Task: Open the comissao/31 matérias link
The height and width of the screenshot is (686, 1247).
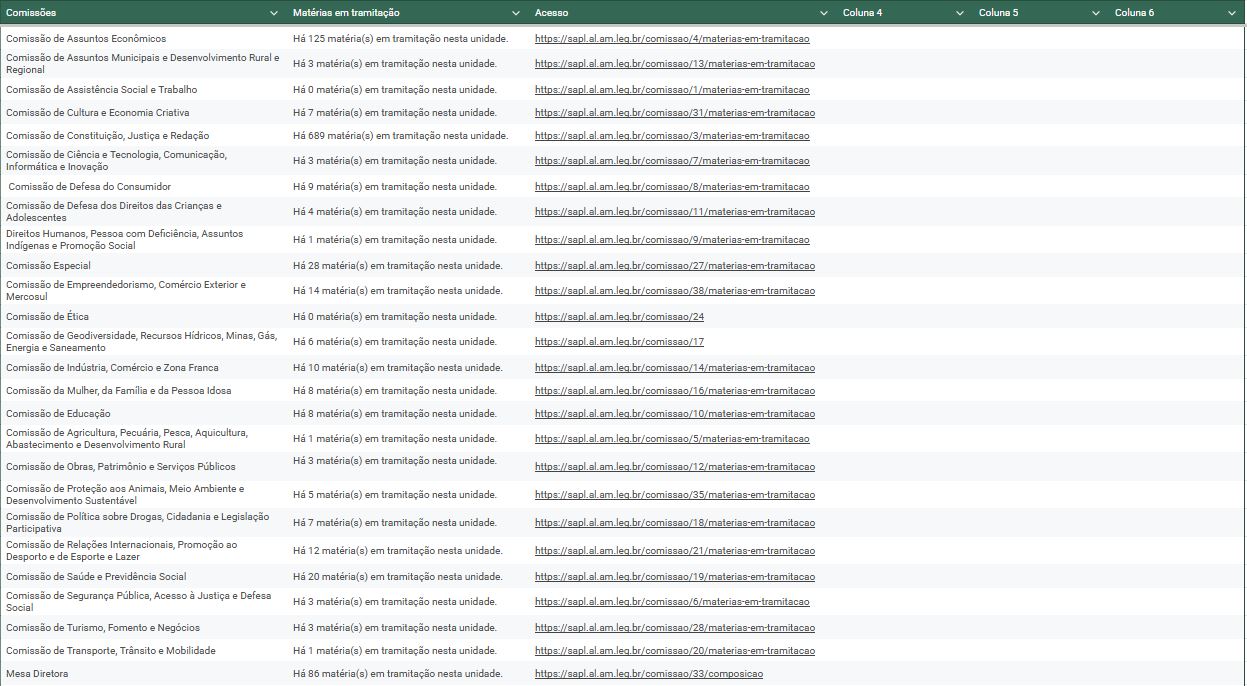Action: coord(675,113)
